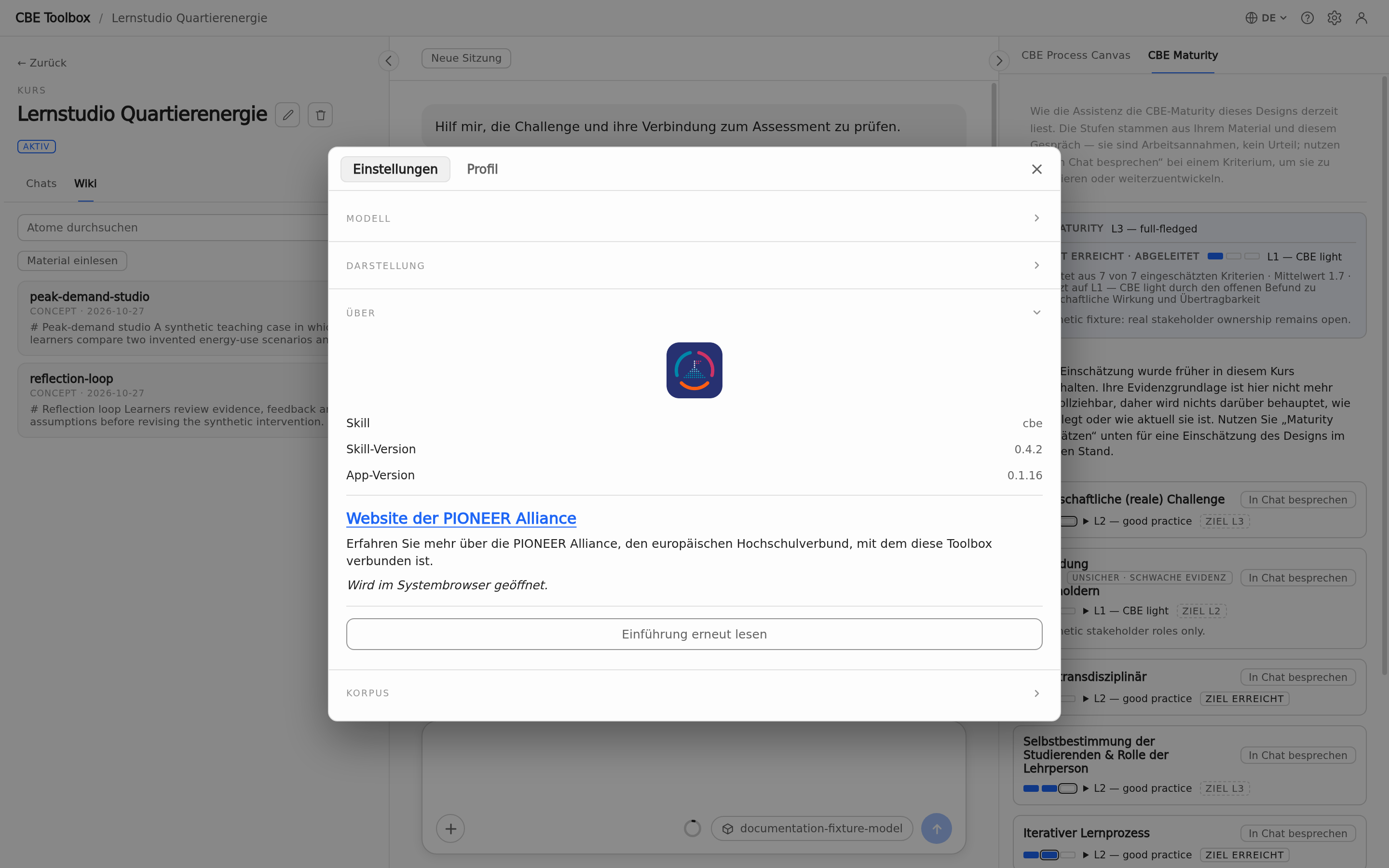Expand the KORPUS section
Image resolution: width=1389 pixels, height=868 pixels.
point(694,693)
